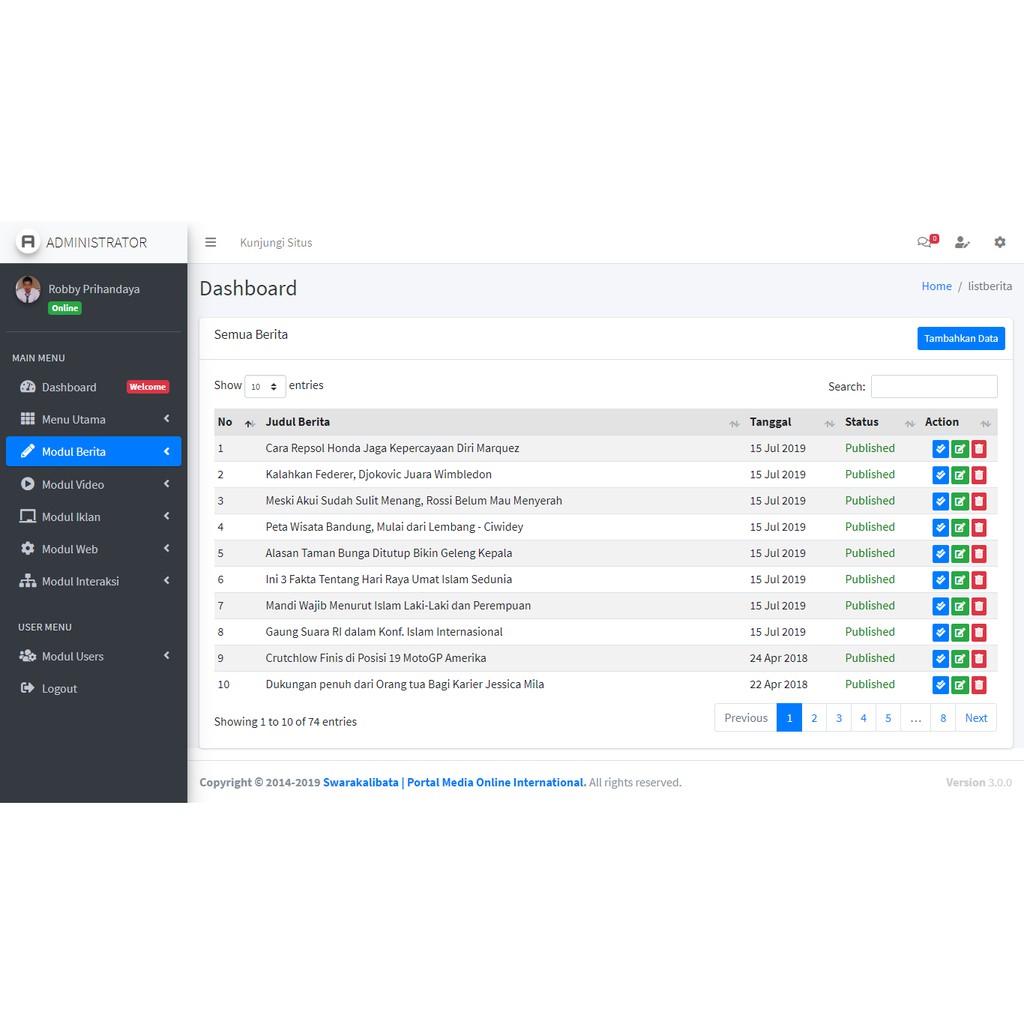Open the Kunjungi Situs link
This screenshot has height=1024, width=1024.
(276, 243)
